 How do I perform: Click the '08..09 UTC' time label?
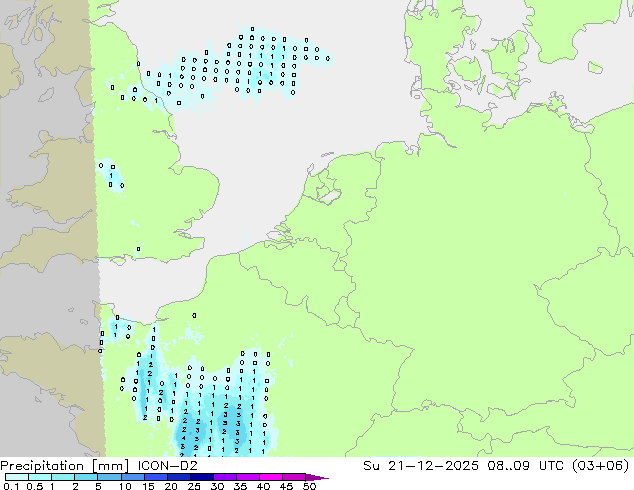(528, 465)
